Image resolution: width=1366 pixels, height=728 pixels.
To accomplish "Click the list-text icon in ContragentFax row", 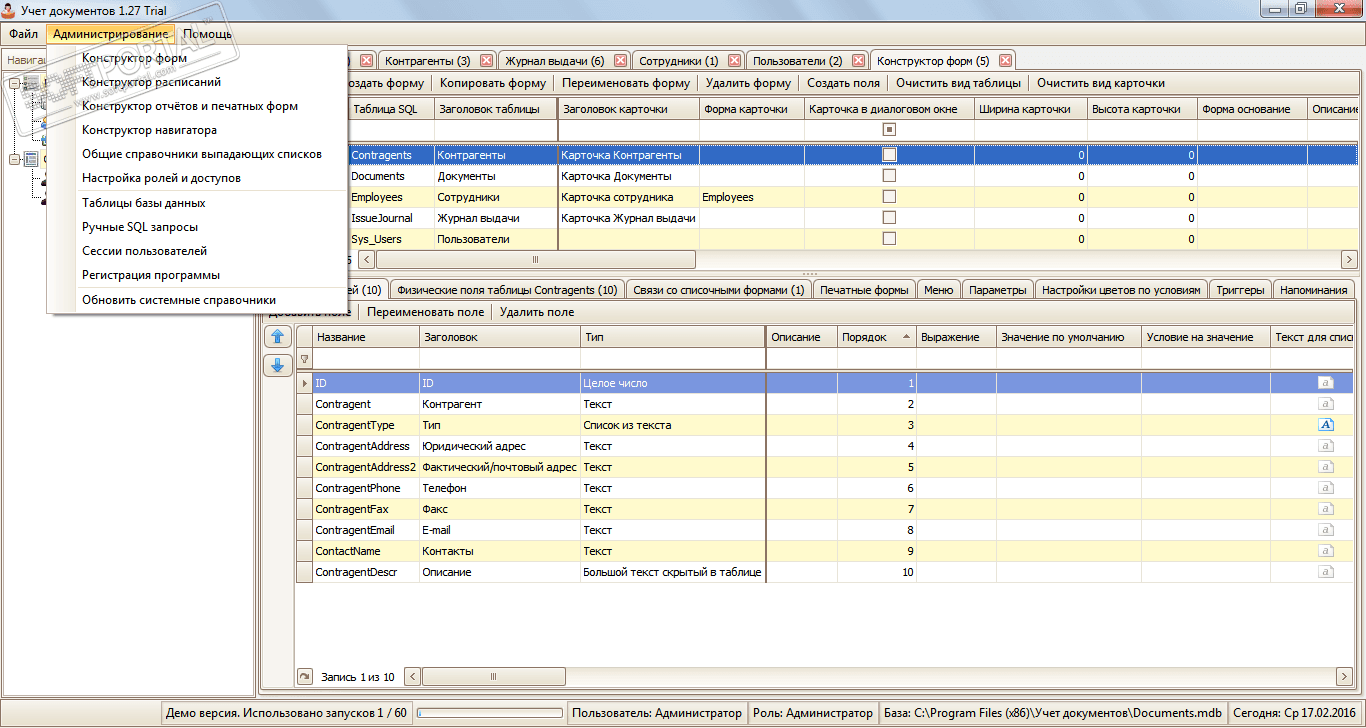I will click(1326, 509).
